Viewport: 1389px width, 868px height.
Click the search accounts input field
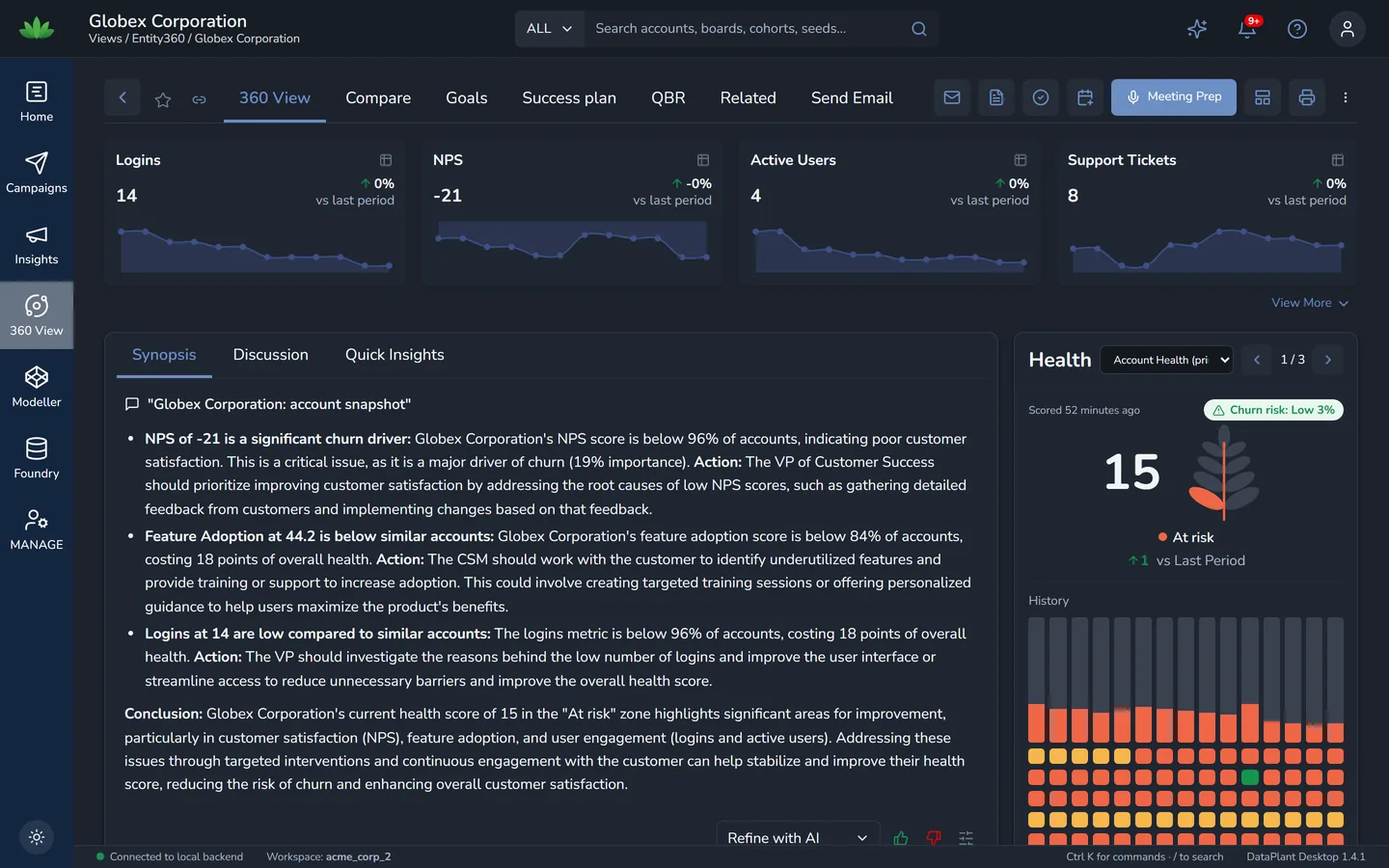748,29
